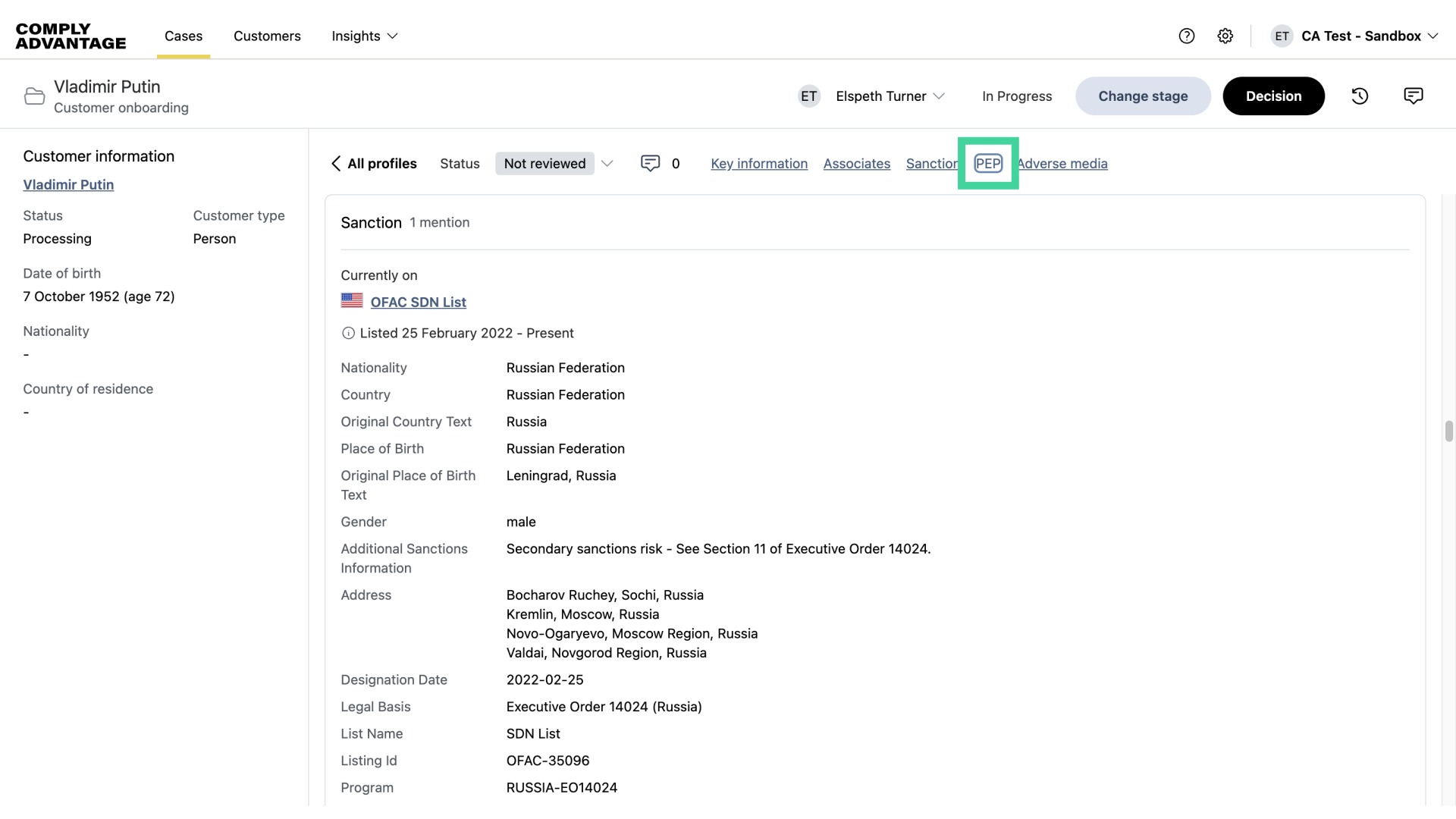Expand the Insights menu

pos(364,36)
